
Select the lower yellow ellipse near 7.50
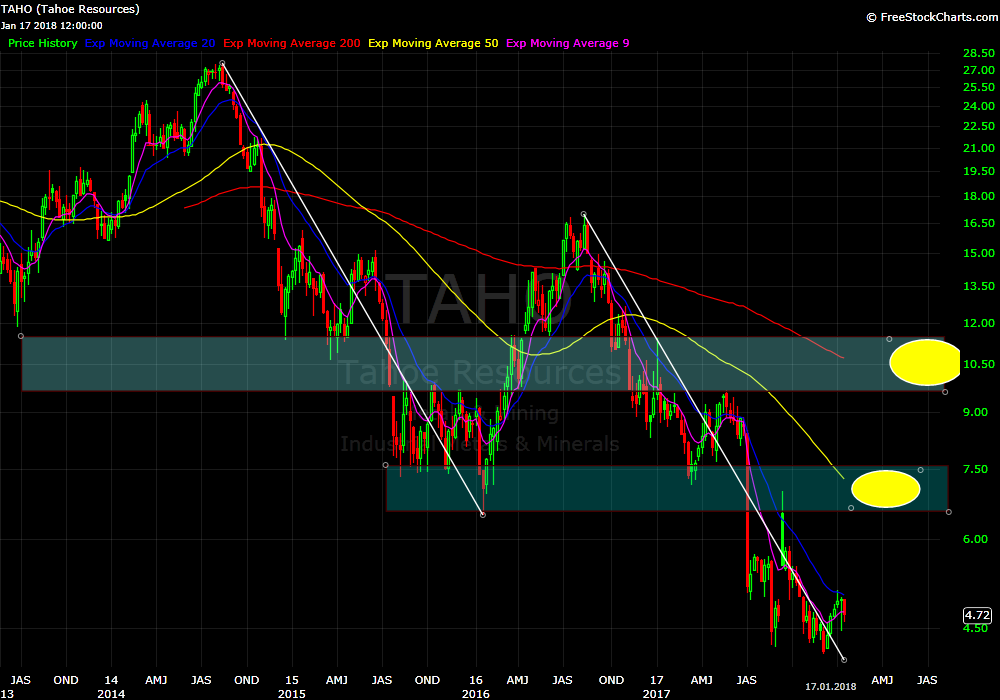[x=886, y=489]
